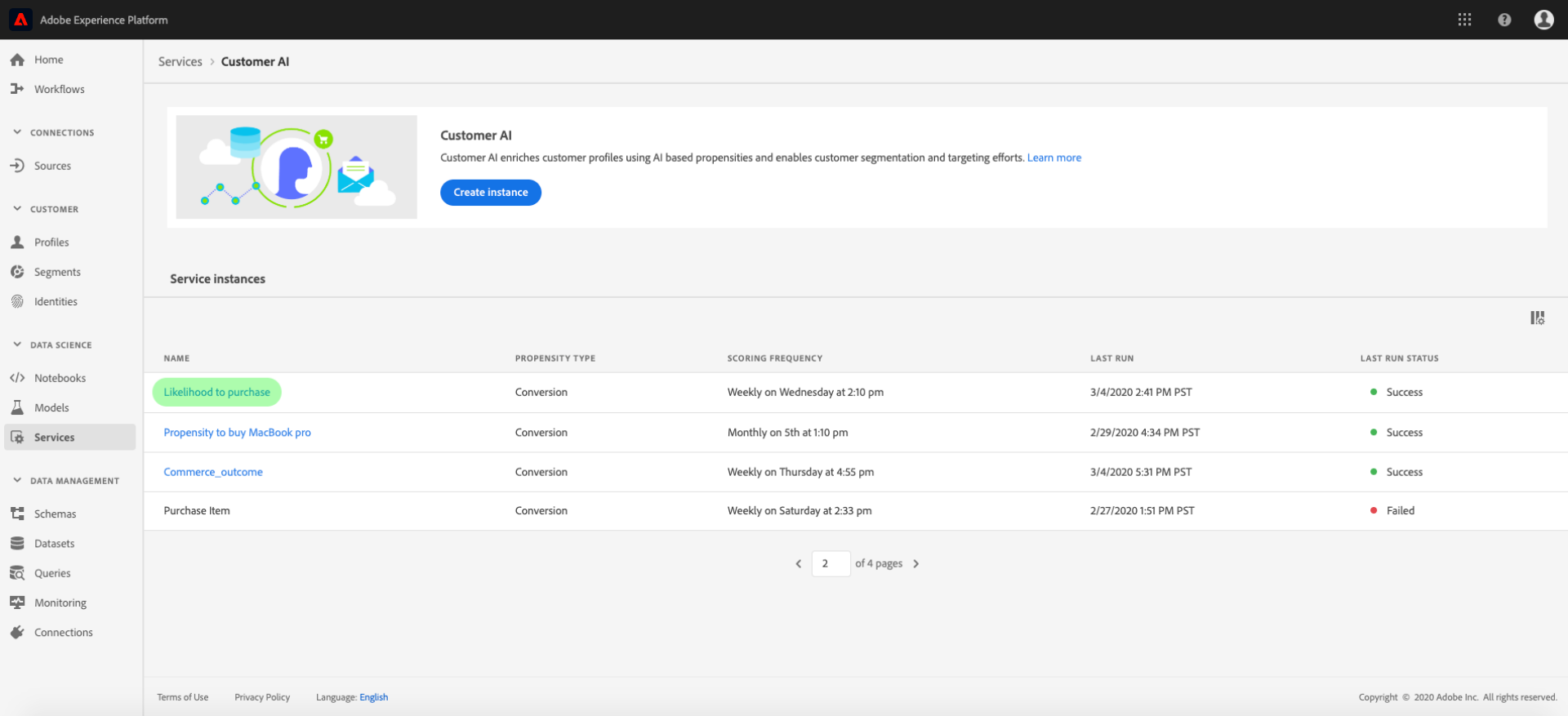Select Profiles in the sidebar

(51, 242)
